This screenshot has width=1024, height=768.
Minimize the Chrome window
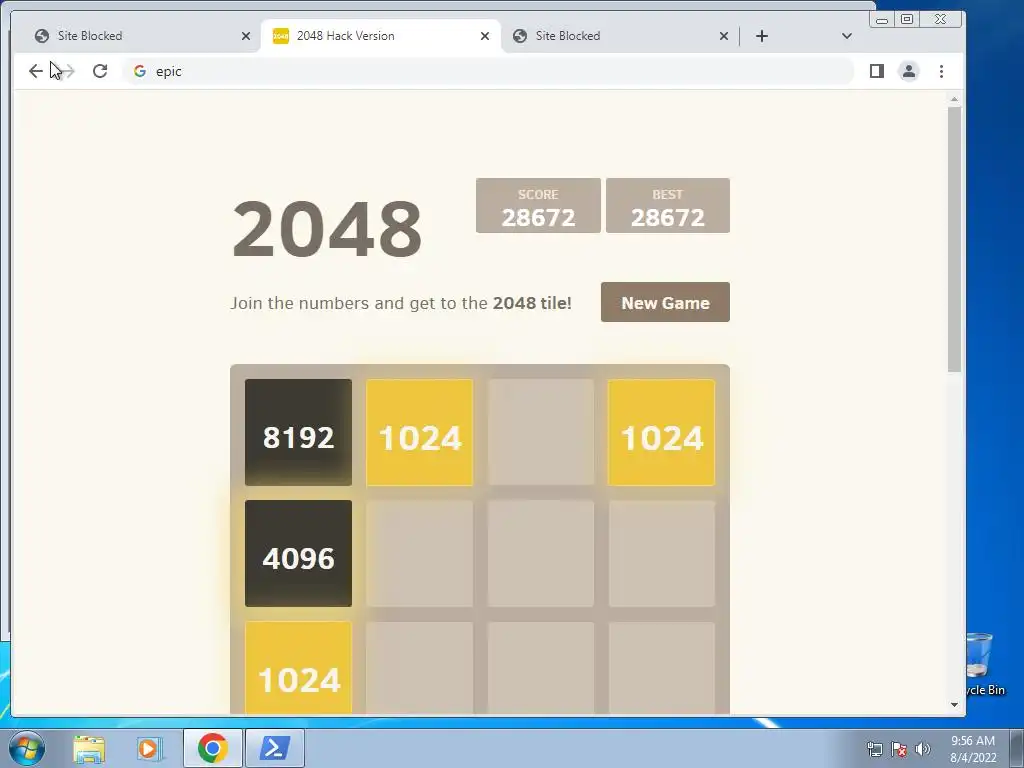882,20
